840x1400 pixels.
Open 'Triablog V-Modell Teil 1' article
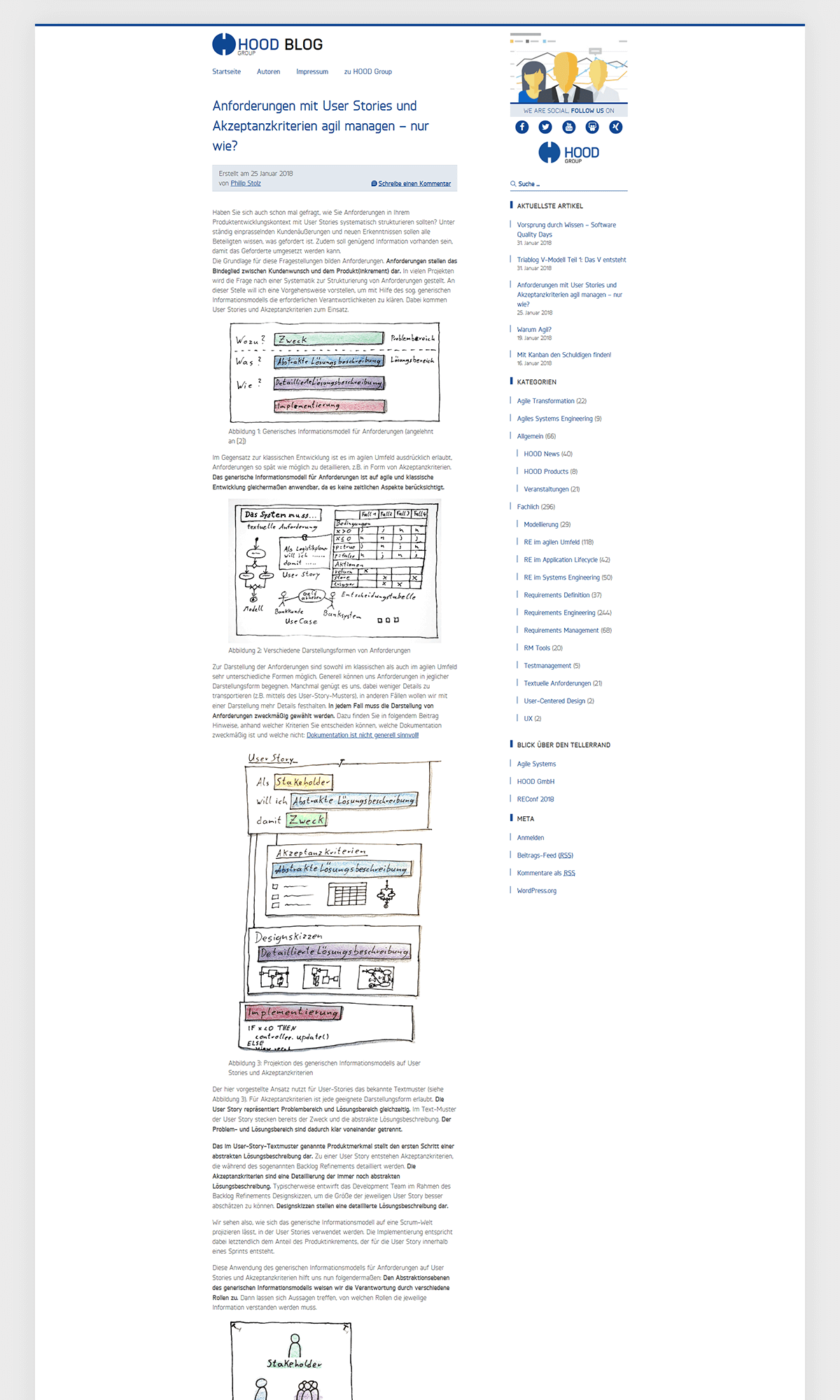(x=572, y=260)
